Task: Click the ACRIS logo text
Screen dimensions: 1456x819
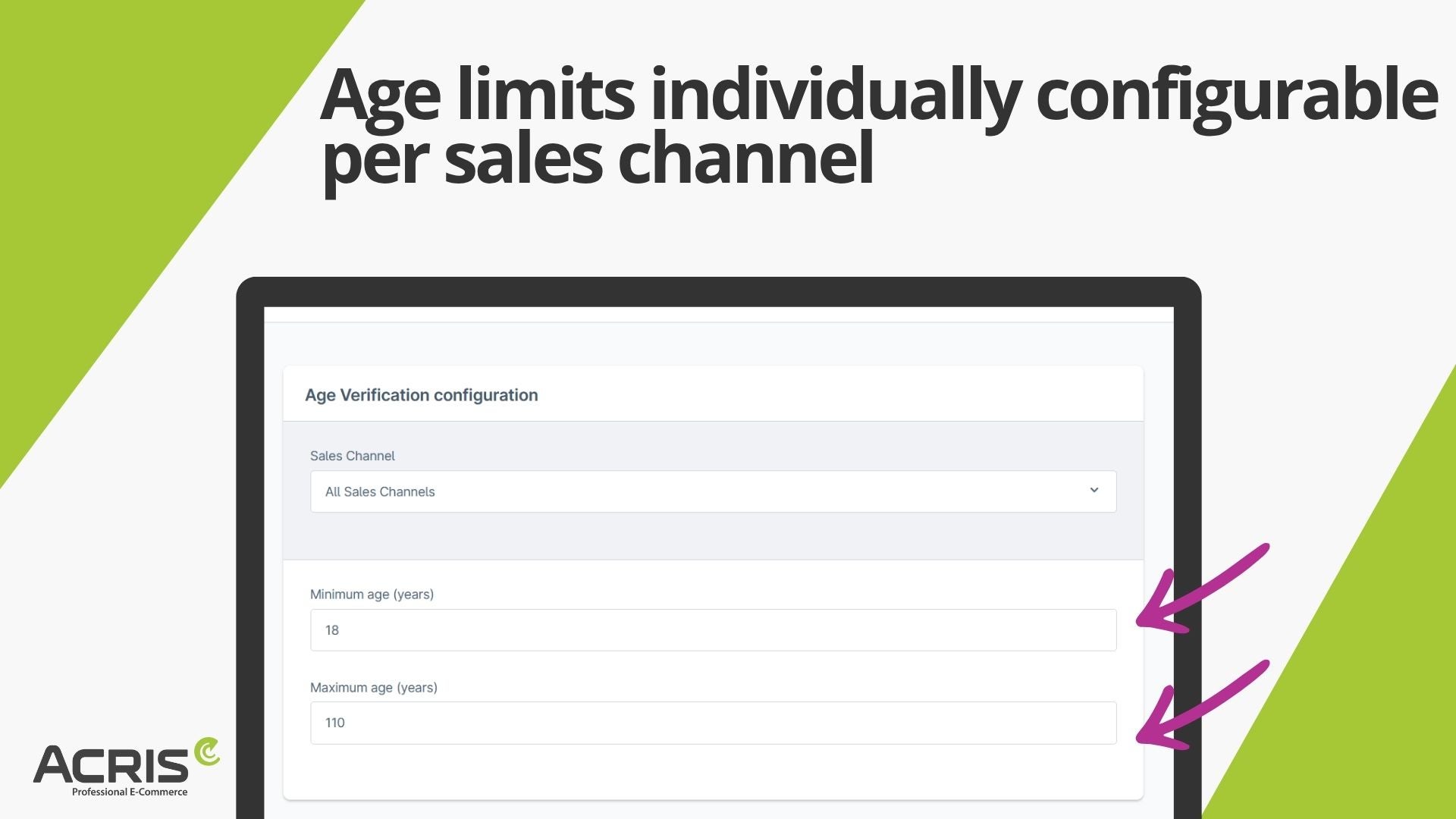Action: click(x=111, y=764)
